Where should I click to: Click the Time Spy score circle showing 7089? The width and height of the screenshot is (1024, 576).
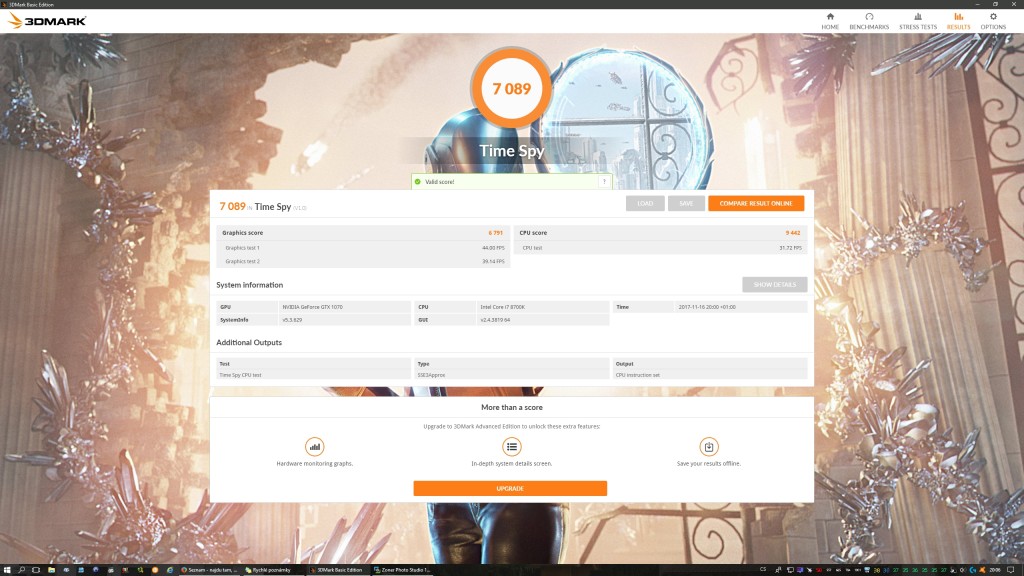(x=512, y=88)
